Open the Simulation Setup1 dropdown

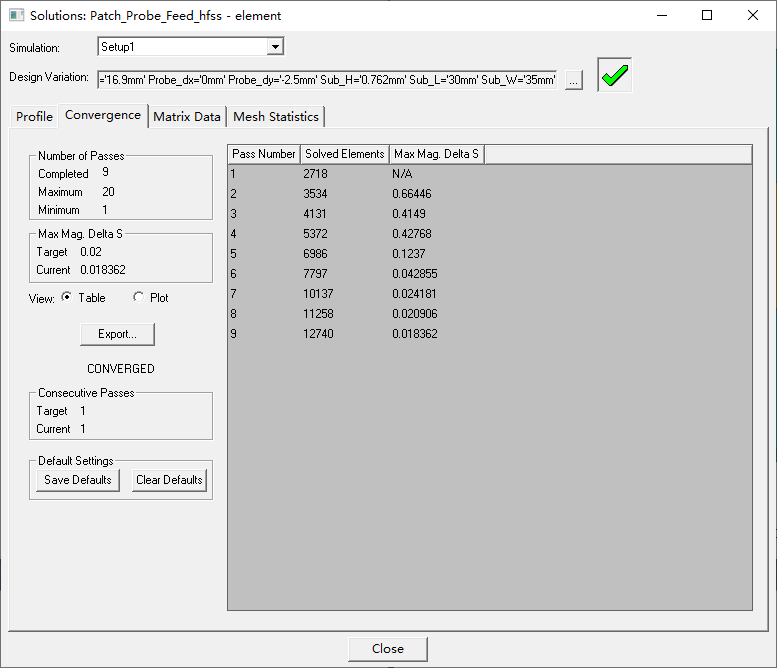pyautogui.click(x=275, y=47)
